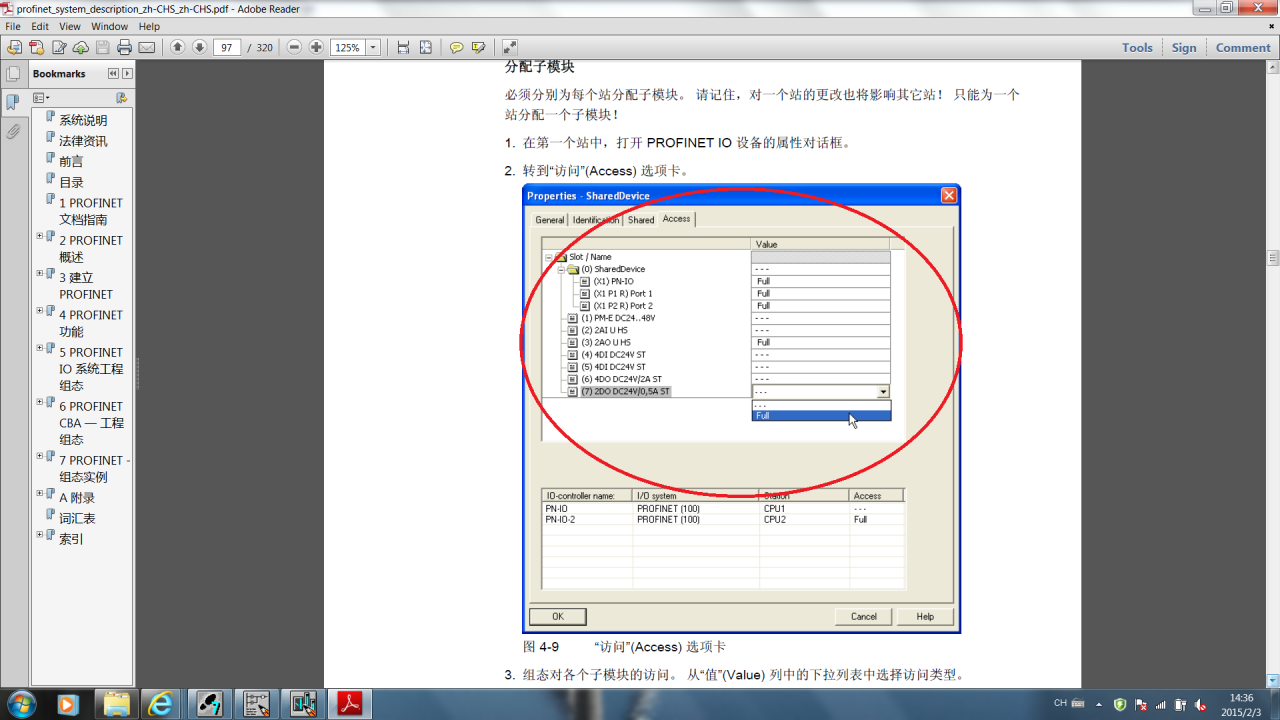Jump to the "法律资讯" bookmark
The width and height of the screenshot is (1280, 720).
[83, 141]
